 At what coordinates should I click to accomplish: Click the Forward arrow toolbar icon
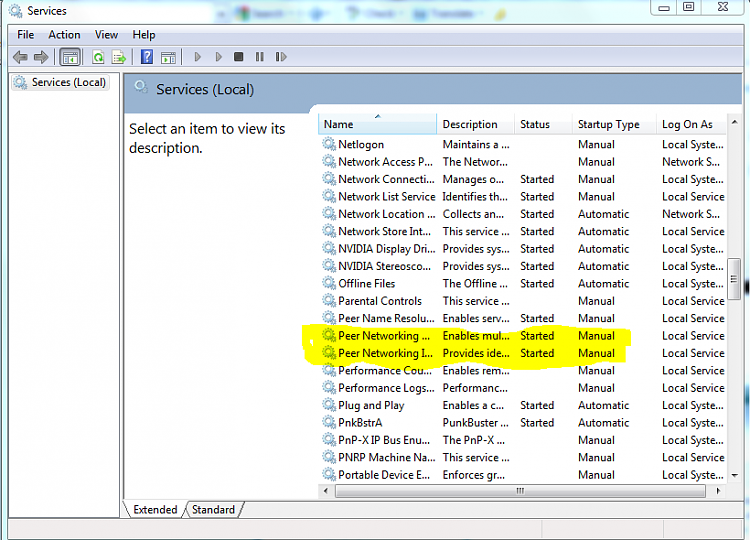[x=41, y=57]
